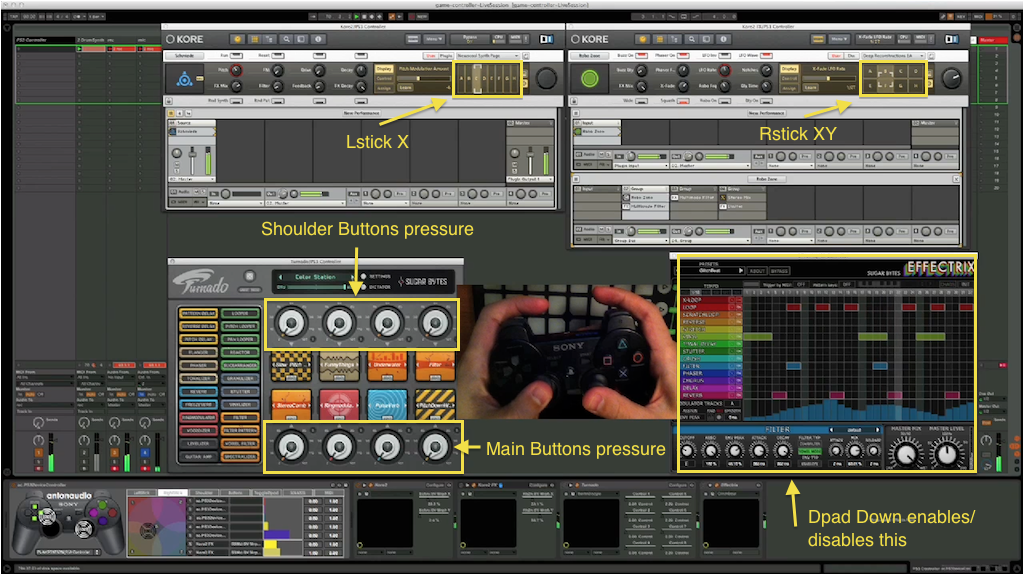
Task: Click the grid view icon in right KORE toolbar
Action: click(x=660, y=39)
